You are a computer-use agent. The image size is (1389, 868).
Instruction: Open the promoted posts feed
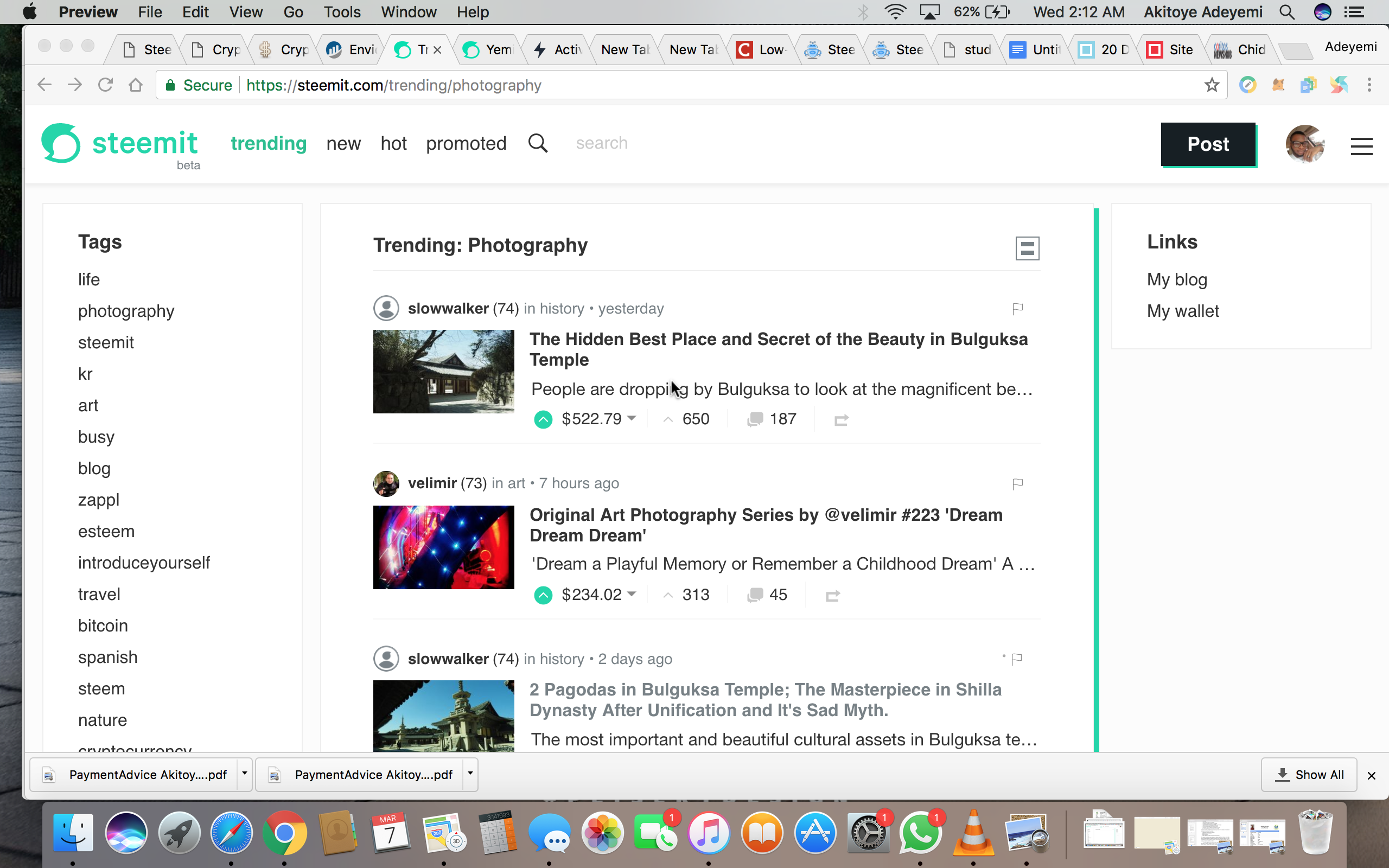(x=466, y=144)
